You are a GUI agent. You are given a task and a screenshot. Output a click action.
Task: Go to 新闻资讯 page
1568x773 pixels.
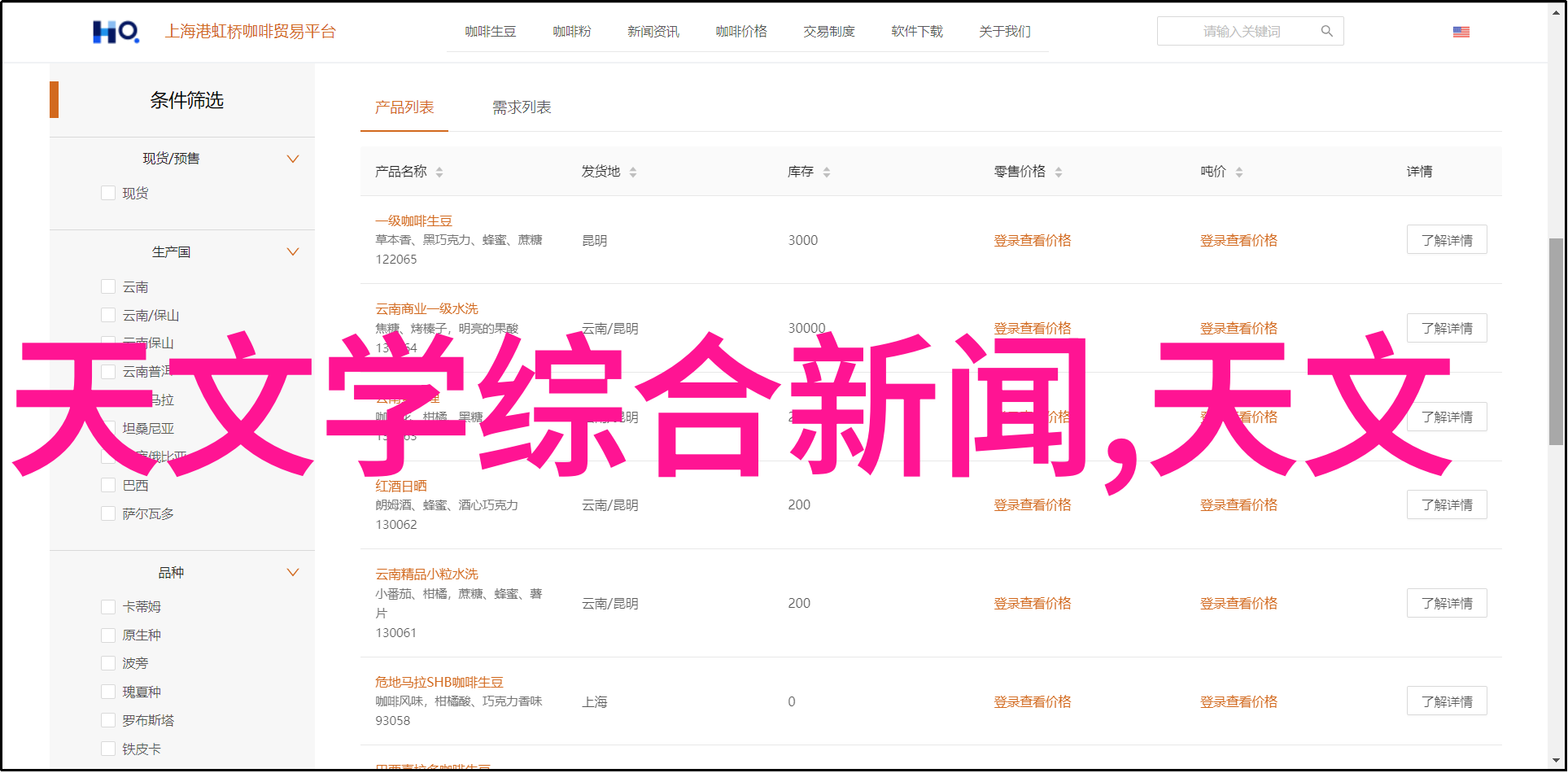pos(653,31)
